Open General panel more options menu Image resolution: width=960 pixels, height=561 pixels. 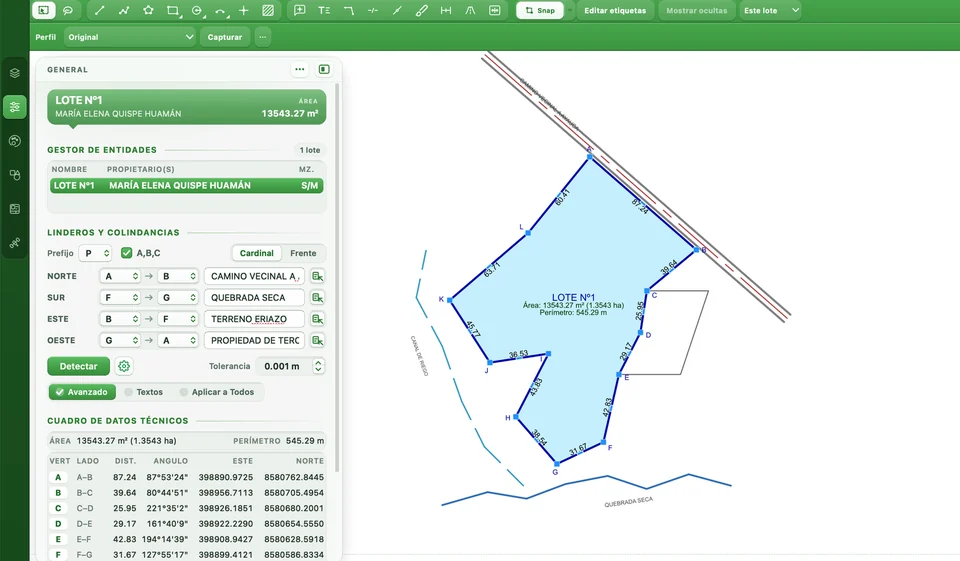pyautogui.click(x=299, y=69)
